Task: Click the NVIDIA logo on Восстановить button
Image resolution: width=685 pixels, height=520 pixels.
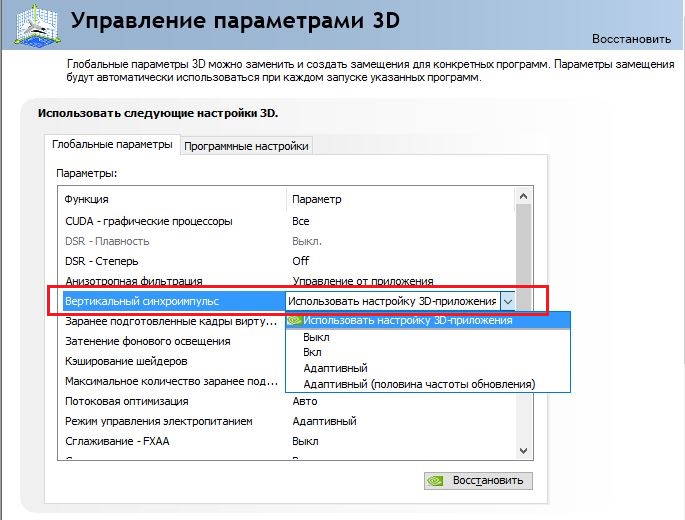Action: (436, 481)
